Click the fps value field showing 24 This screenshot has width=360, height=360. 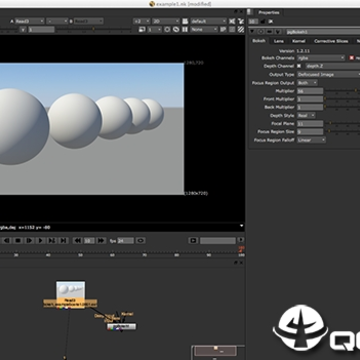(125, 240)
